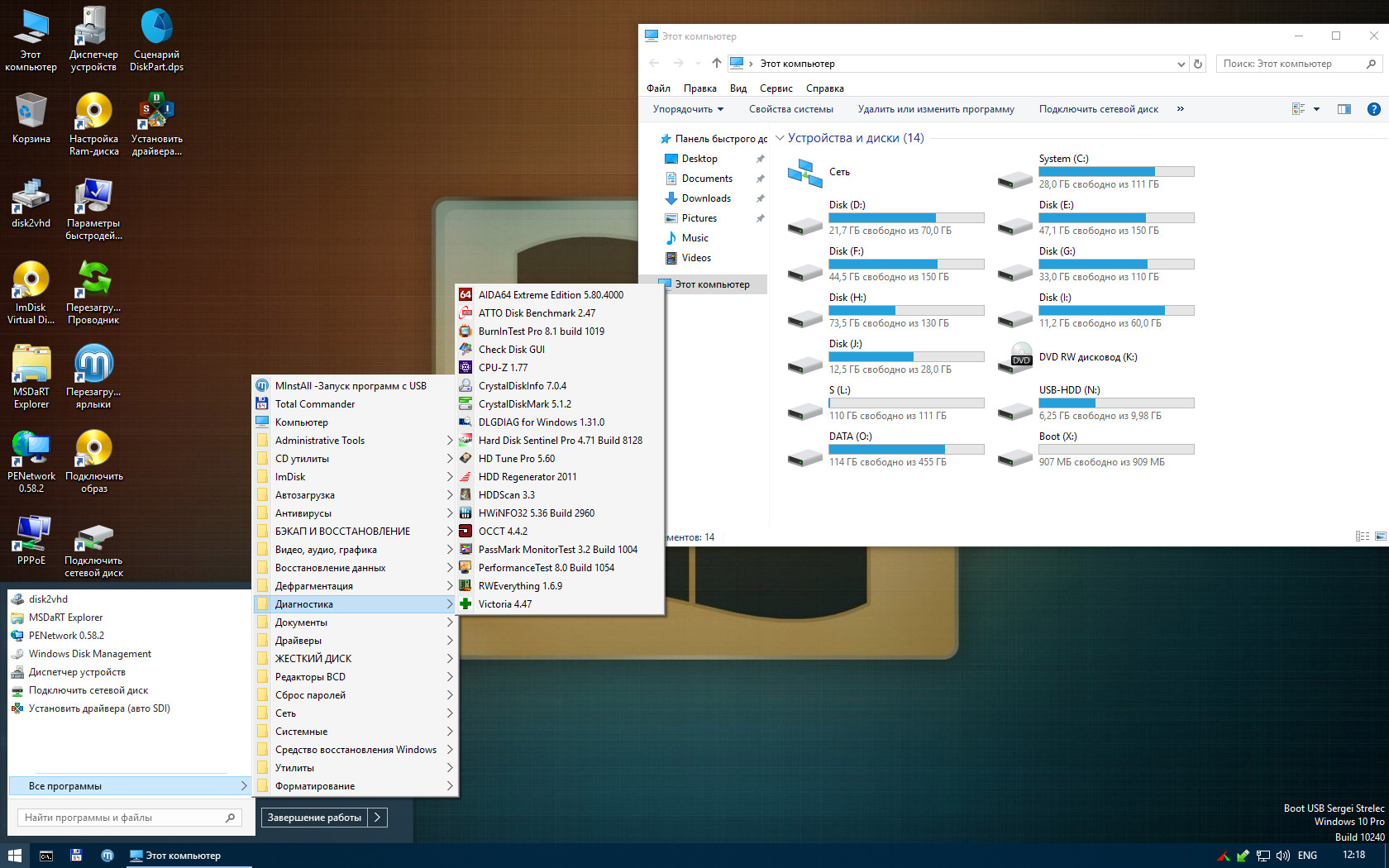Switch Explorer to large icons view in status bar

pyautogui.click(x=1380, y=537)
